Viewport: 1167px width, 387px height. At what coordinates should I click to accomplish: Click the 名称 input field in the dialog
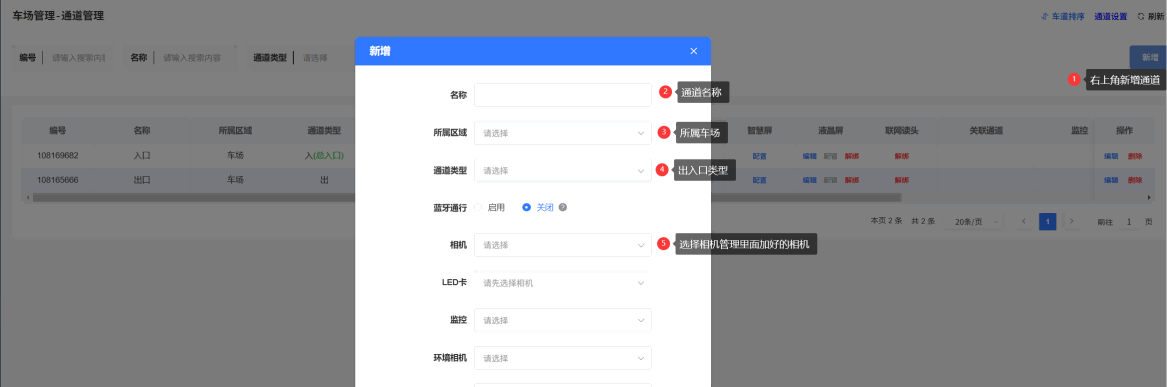point(563,95)
